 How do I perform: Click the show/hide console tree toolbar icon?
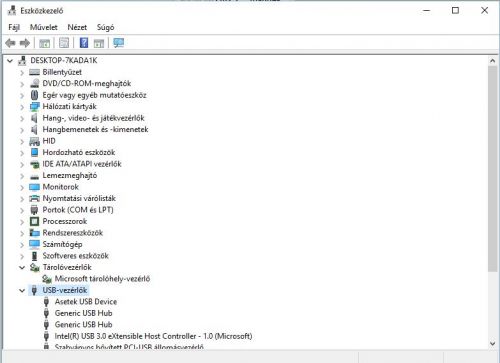coord(44,43)
